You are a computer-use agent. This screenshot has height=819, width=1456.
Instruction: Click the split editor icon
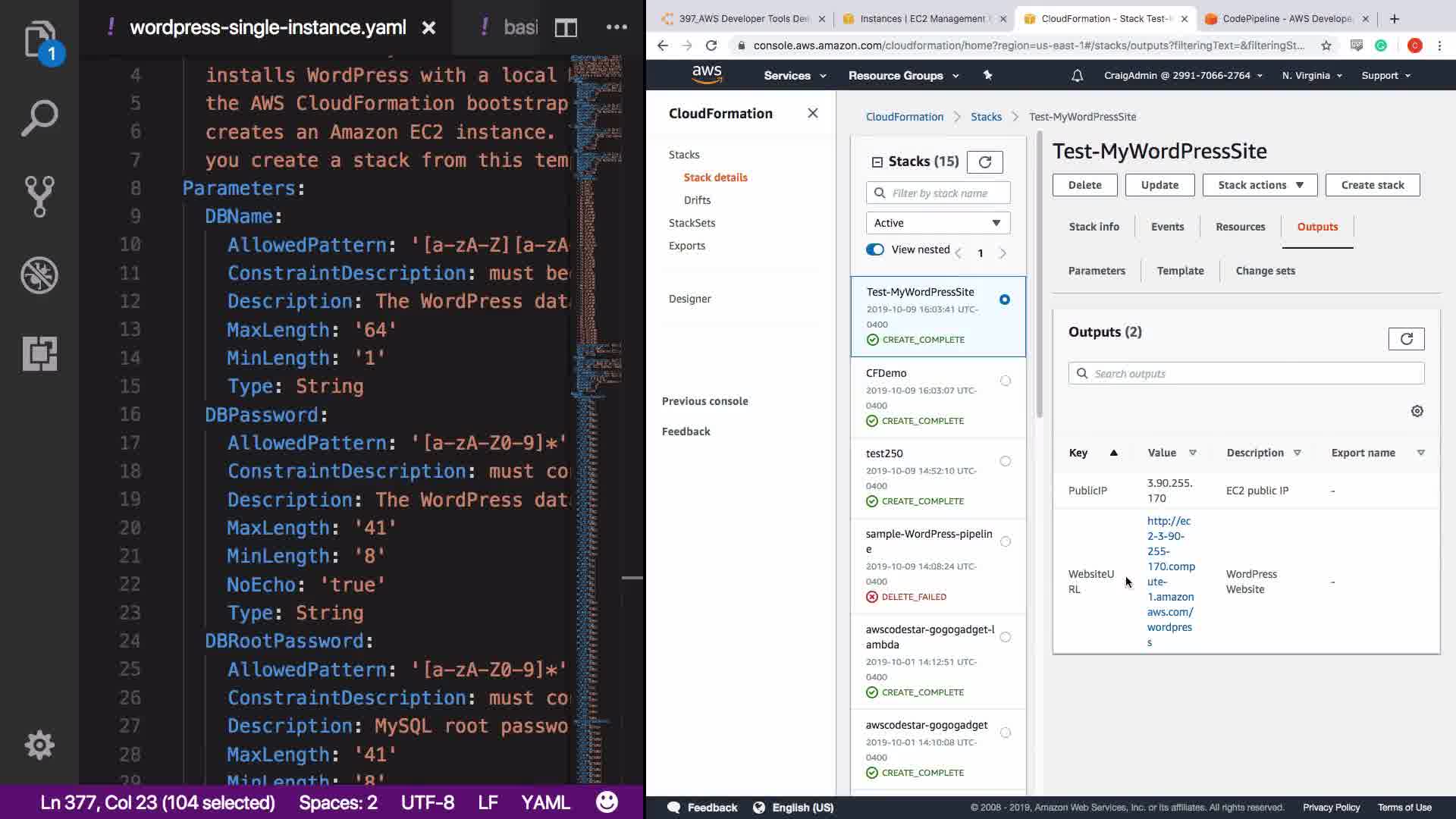[566, 28]
